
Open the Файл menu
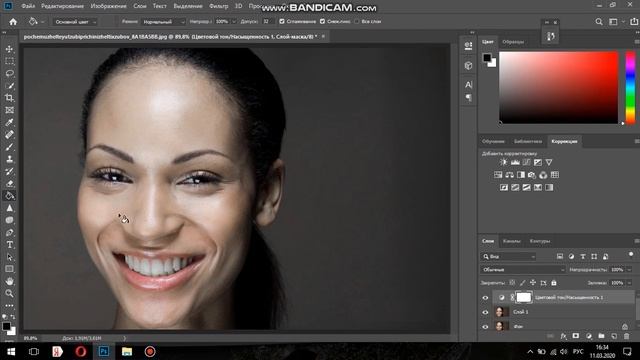[28, 6]
